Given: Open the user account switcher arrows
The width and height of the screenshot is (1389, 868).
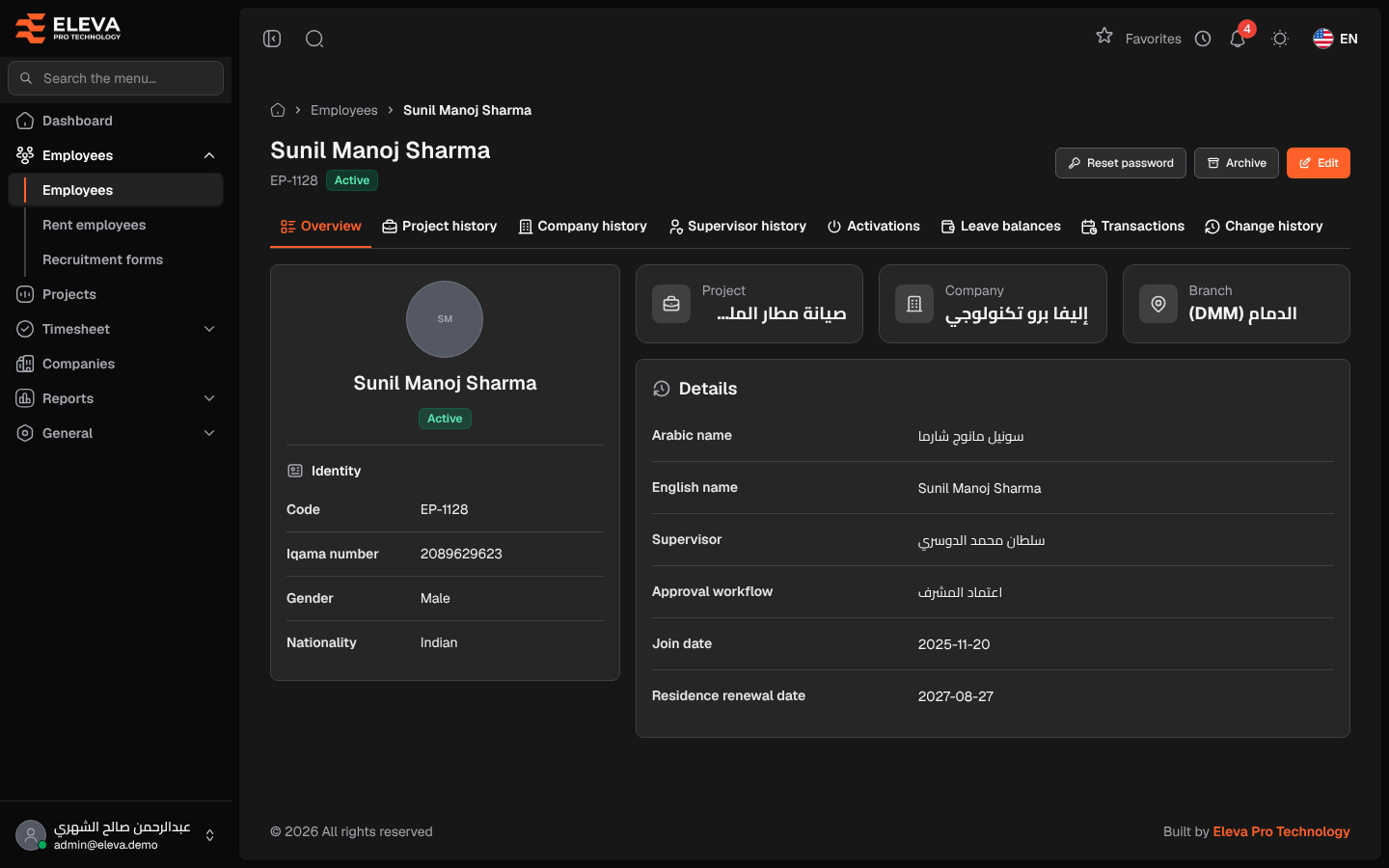Looking at the screenshot, I should tap(209, 835).
